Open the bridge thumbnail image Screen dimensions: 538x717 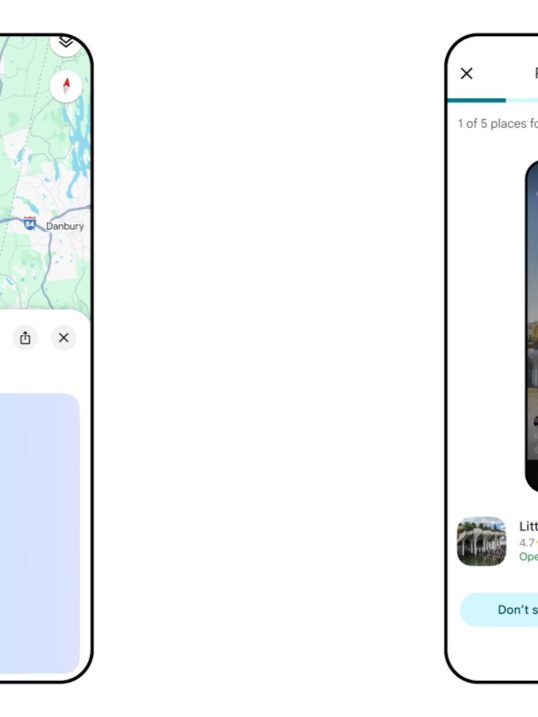click(x=482, y=541)
